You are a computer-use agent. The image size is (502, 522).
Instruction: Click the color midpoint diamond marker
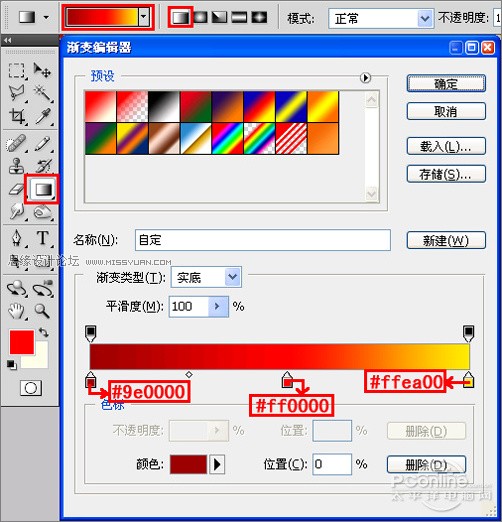point(189,375)
